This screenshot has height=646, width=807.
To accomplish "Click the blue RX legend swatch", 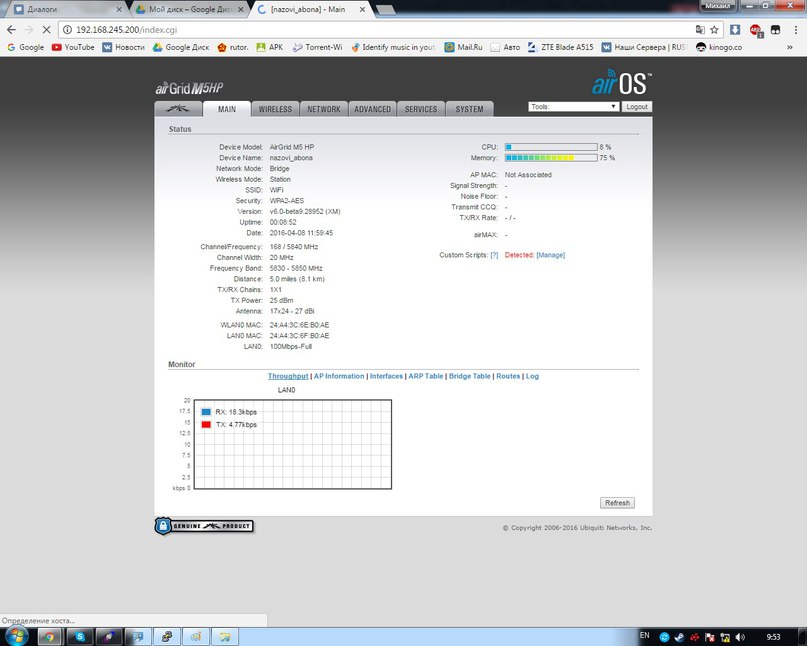I will (x=206, y=412).
